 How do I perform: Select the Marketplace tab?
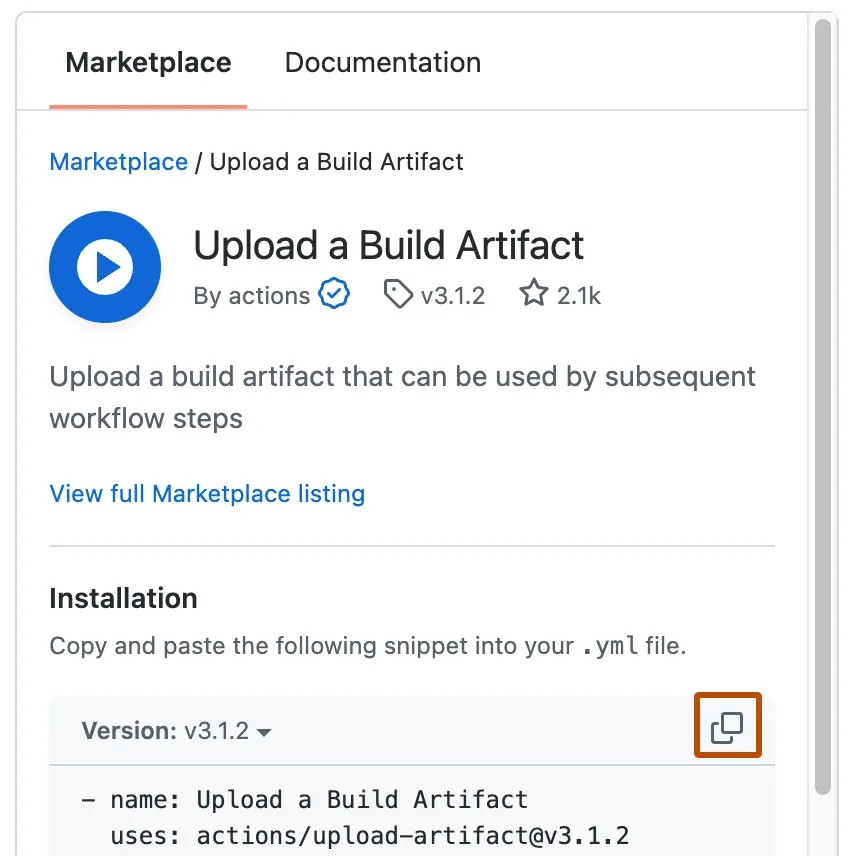tap(148, 63)
